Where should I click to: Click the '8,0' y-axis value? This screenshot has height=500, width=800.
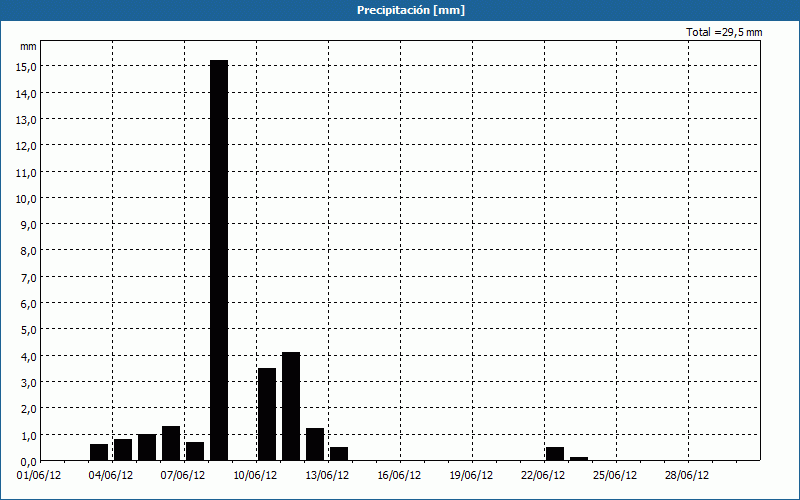28,252
